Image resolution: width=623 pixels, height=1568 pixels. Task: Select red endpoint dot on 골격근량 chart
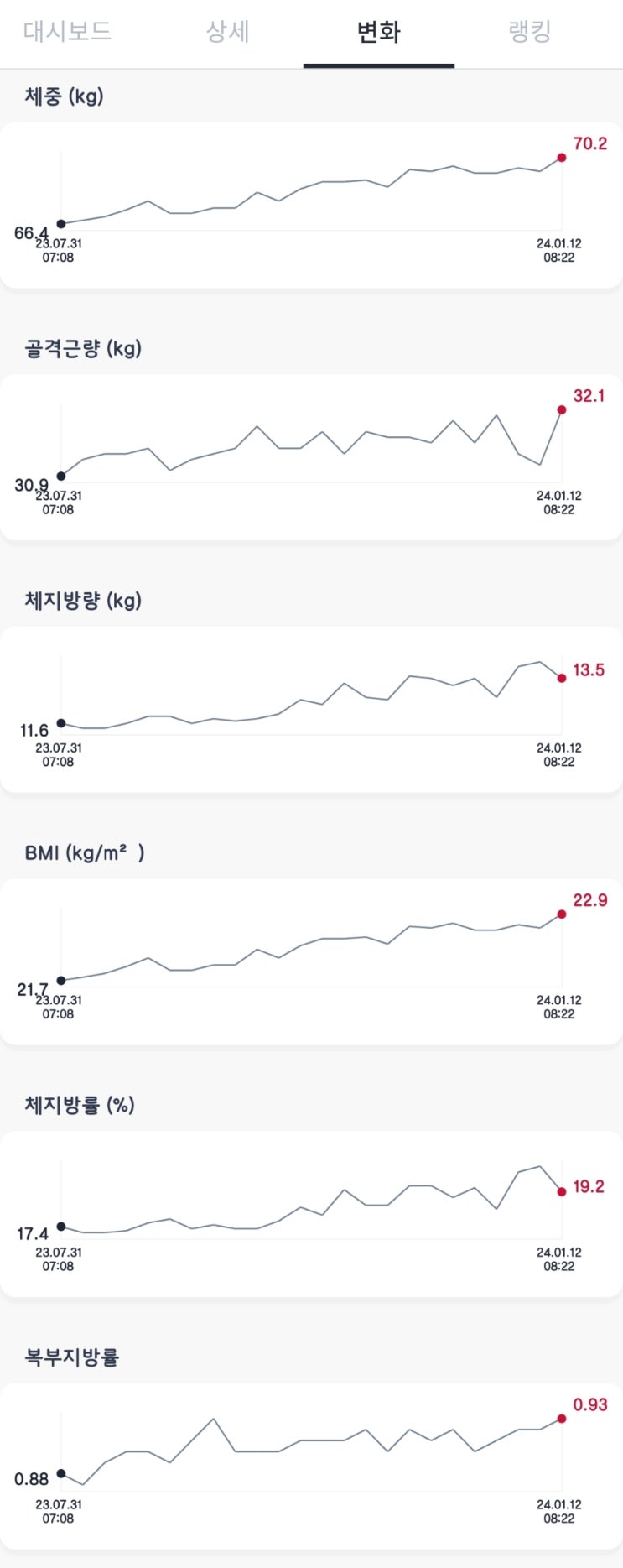coord(562,410)
